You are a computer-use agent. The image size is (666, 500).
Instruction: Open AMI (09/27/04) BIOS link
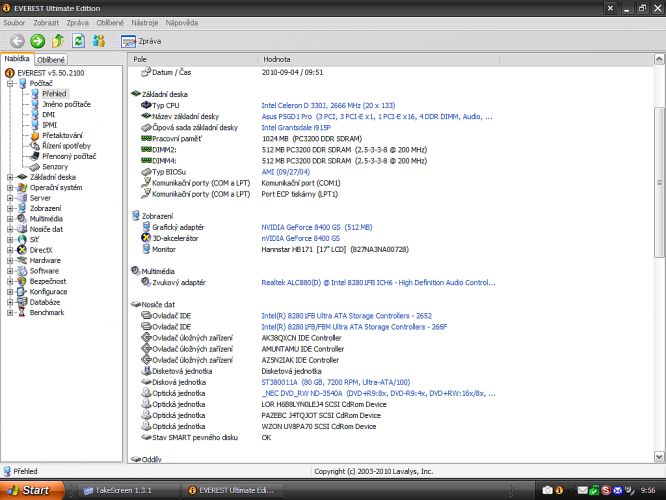pos(285,172)
